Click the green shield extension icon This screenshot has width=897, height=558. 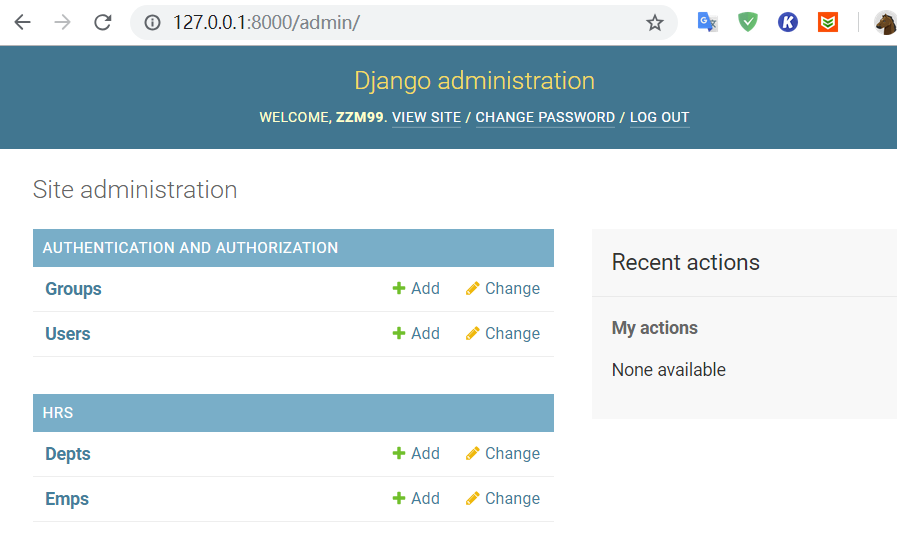(x=748, y=22)
